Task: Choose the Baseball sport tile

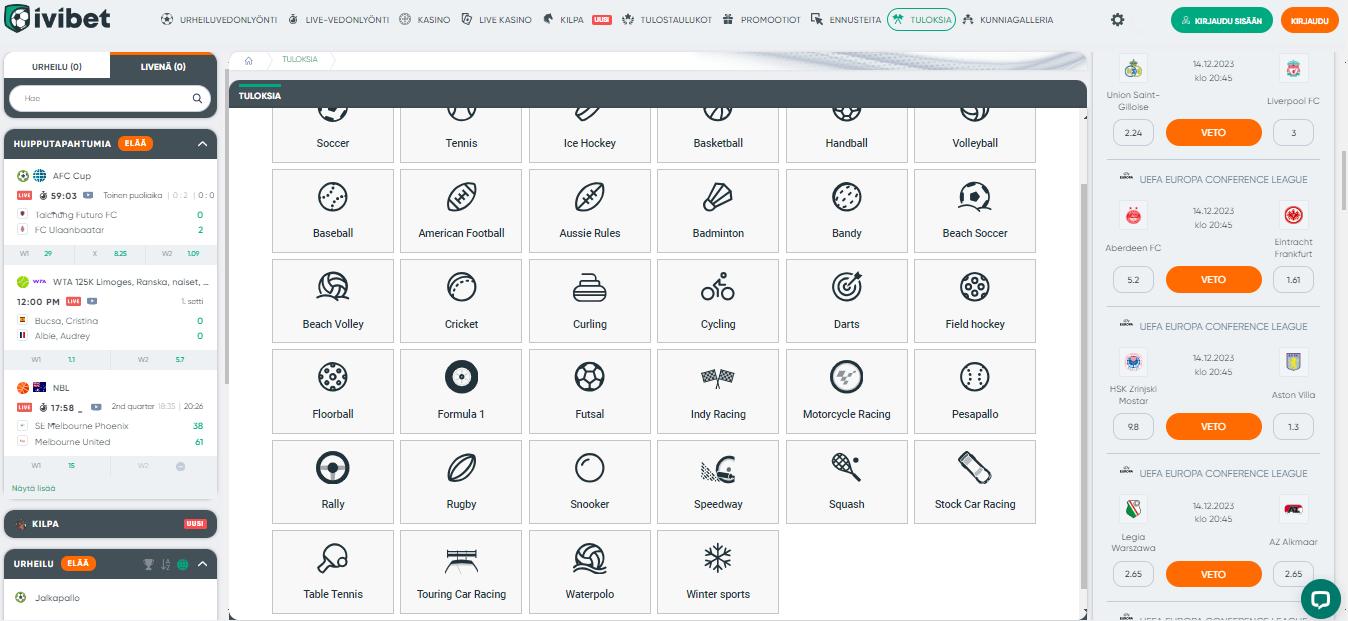Action: 333,211
